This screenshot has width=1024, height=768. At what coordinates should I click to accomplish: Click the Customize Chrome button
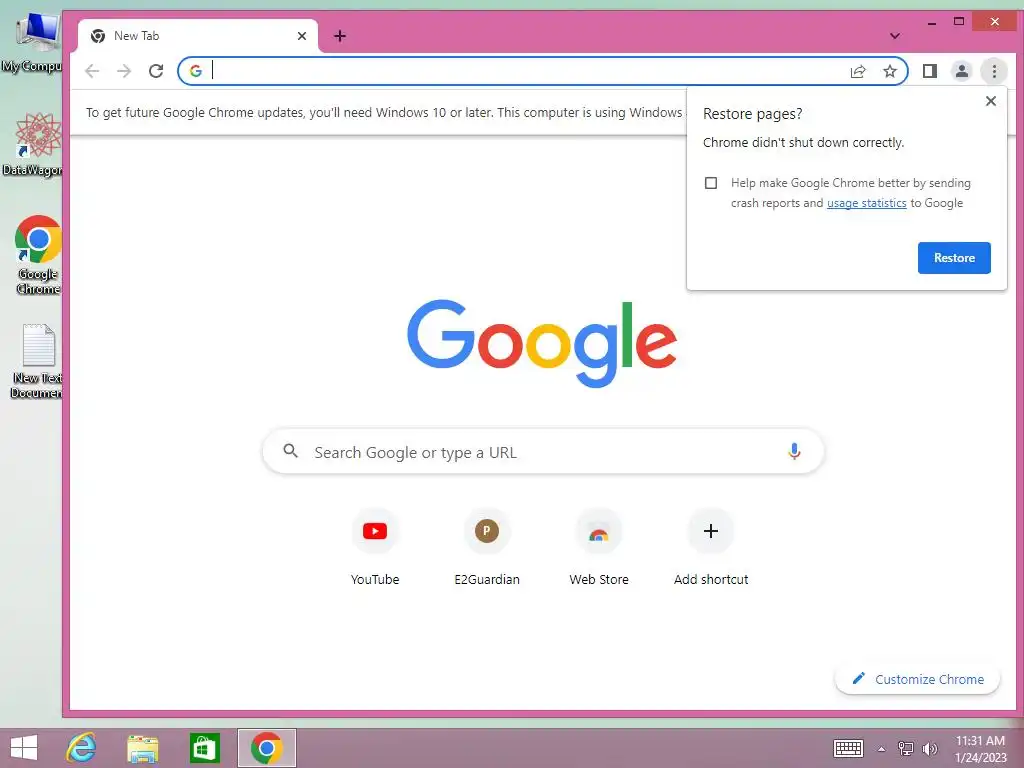click(918, 679)
